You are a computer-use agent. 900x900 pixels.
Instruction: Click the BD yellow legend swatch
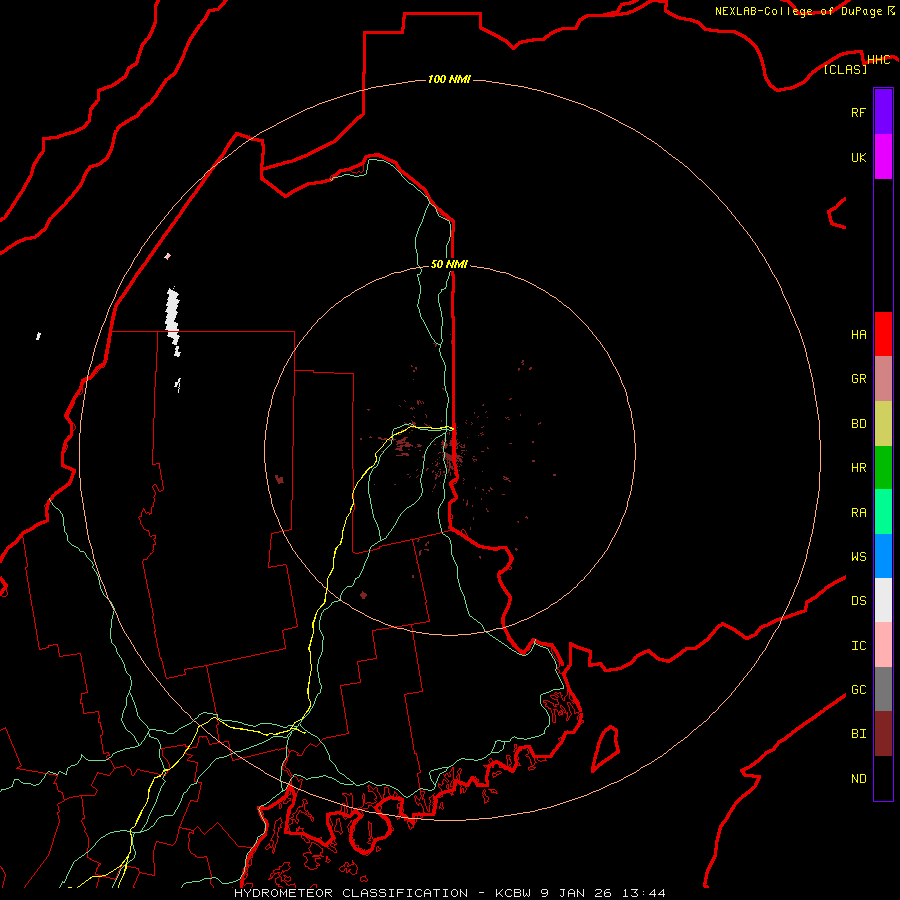(x=883, y=424)
